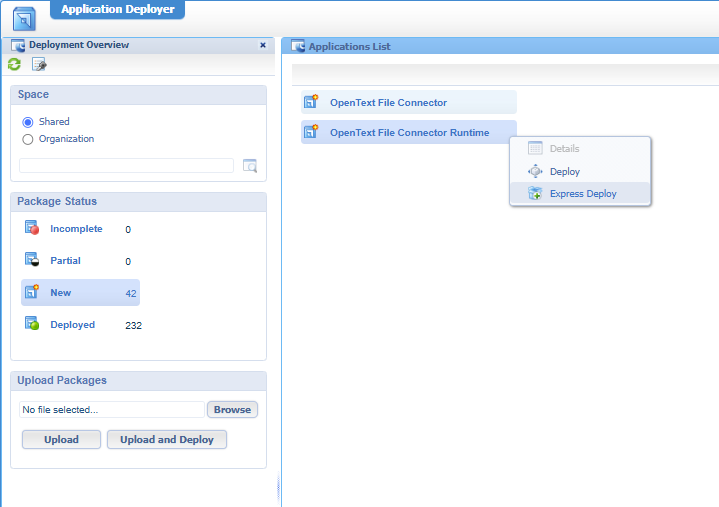The width and height of the screenshot is (719, 507).
Task: Click the Incomplete package status icon
Action: (31, 229)
